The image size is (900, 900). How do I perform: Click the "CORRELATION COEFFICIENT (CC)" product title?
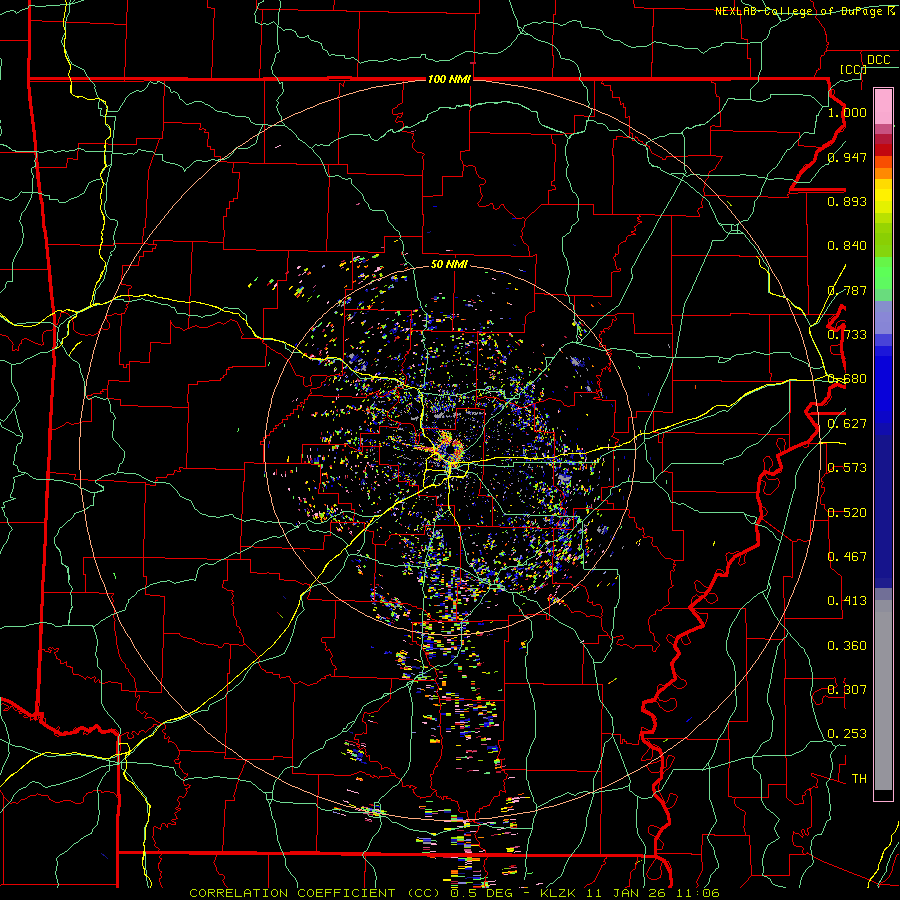tap(315, 893)
